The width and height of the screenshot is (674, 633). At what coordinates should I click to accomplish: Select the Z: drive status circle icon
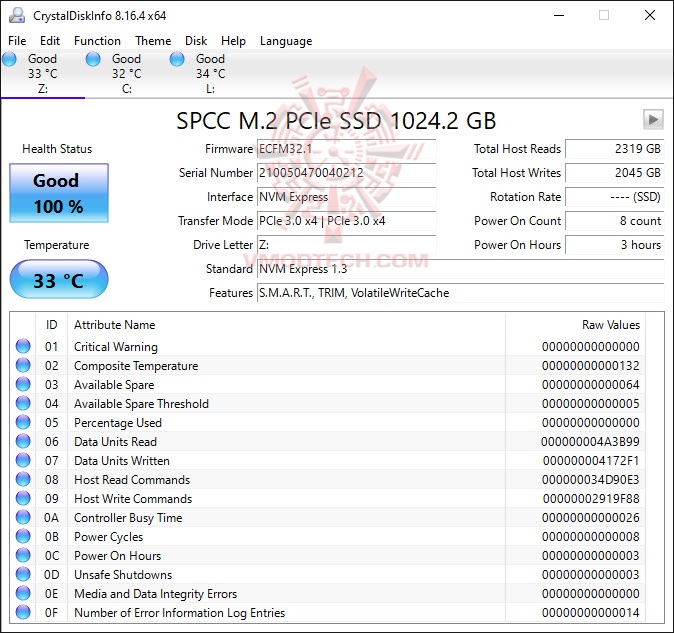(x=9, y=59)
